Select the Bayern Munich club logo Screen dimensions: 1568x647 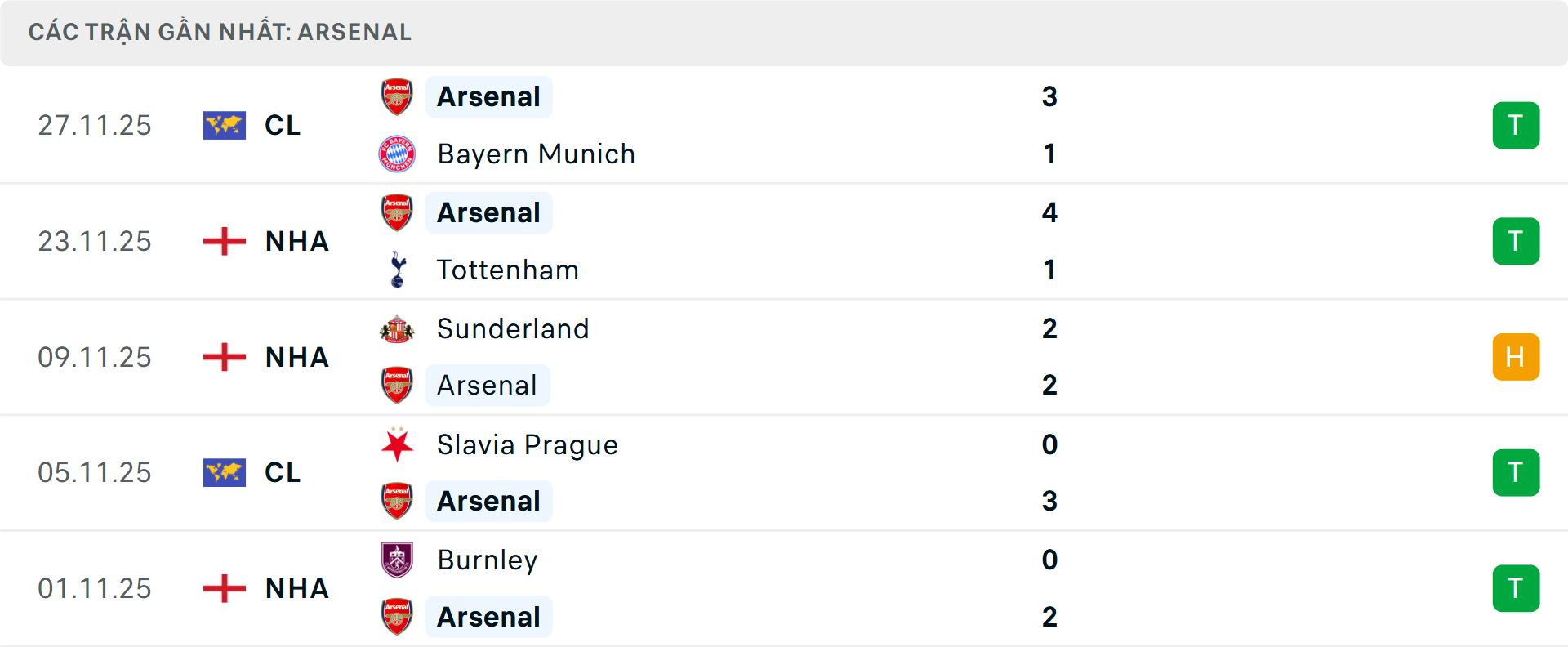point(397,154)
